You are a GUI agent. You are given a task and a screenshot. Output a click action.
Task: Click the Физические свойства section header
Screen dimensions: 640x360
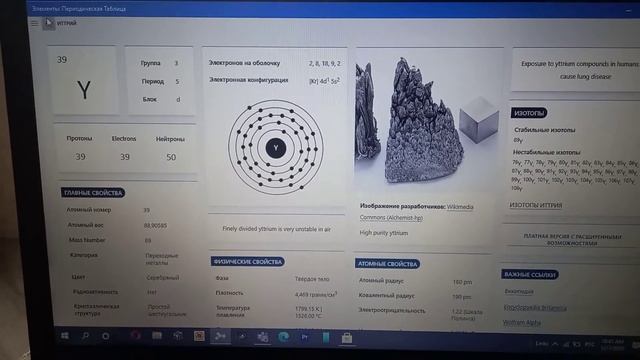(248, 262)
